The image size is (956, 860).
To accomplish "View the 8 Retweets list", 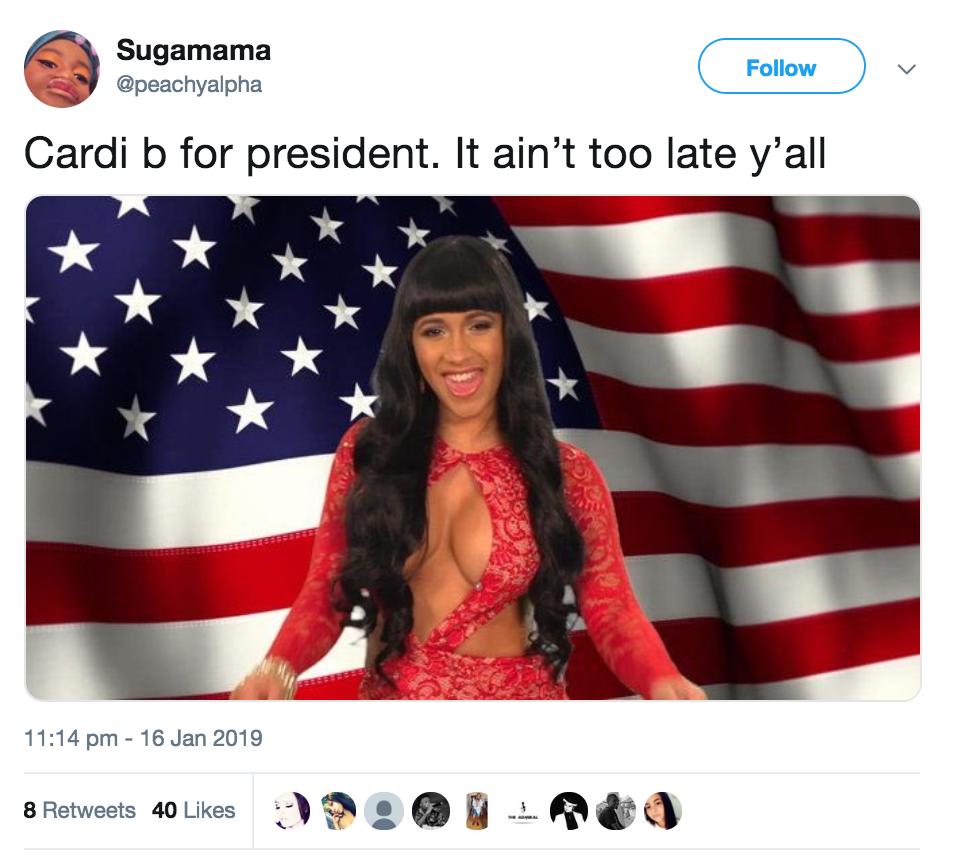I will pos(79,811).
